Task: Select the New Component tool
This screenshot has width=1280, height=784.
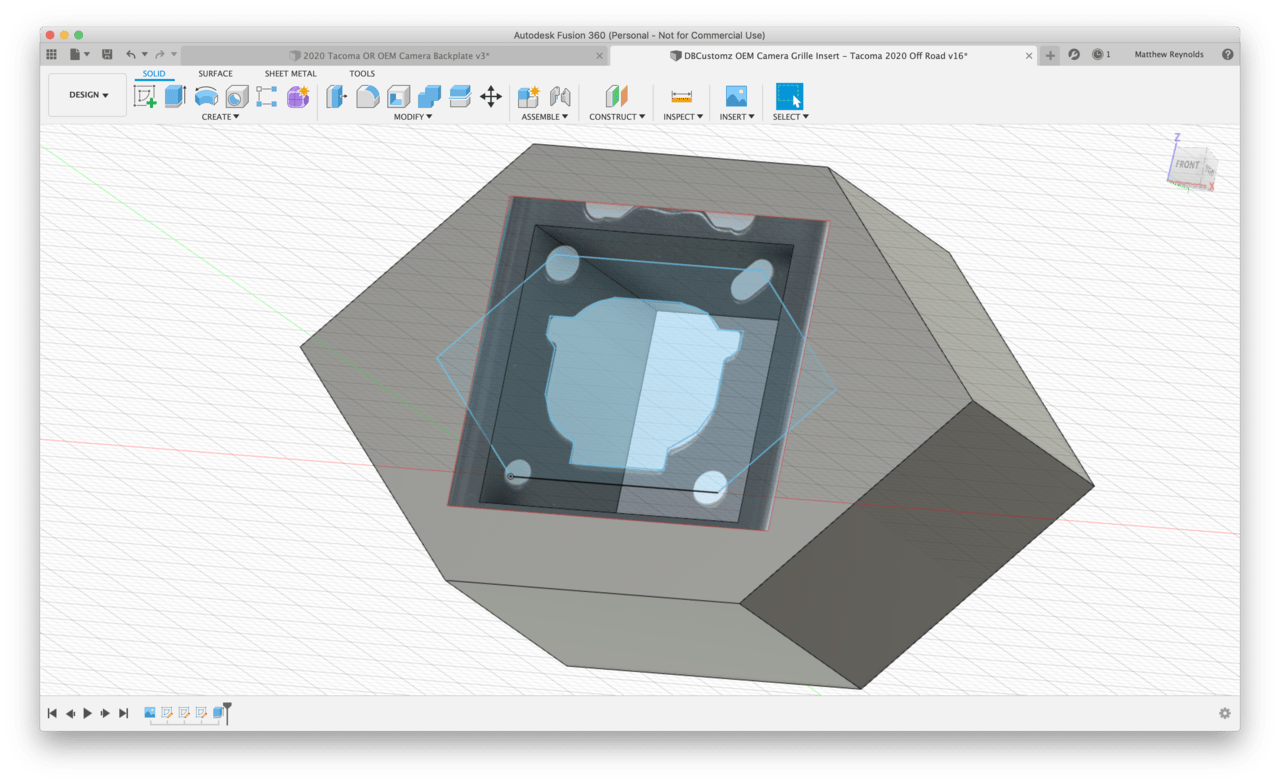Action: (529, 96)
